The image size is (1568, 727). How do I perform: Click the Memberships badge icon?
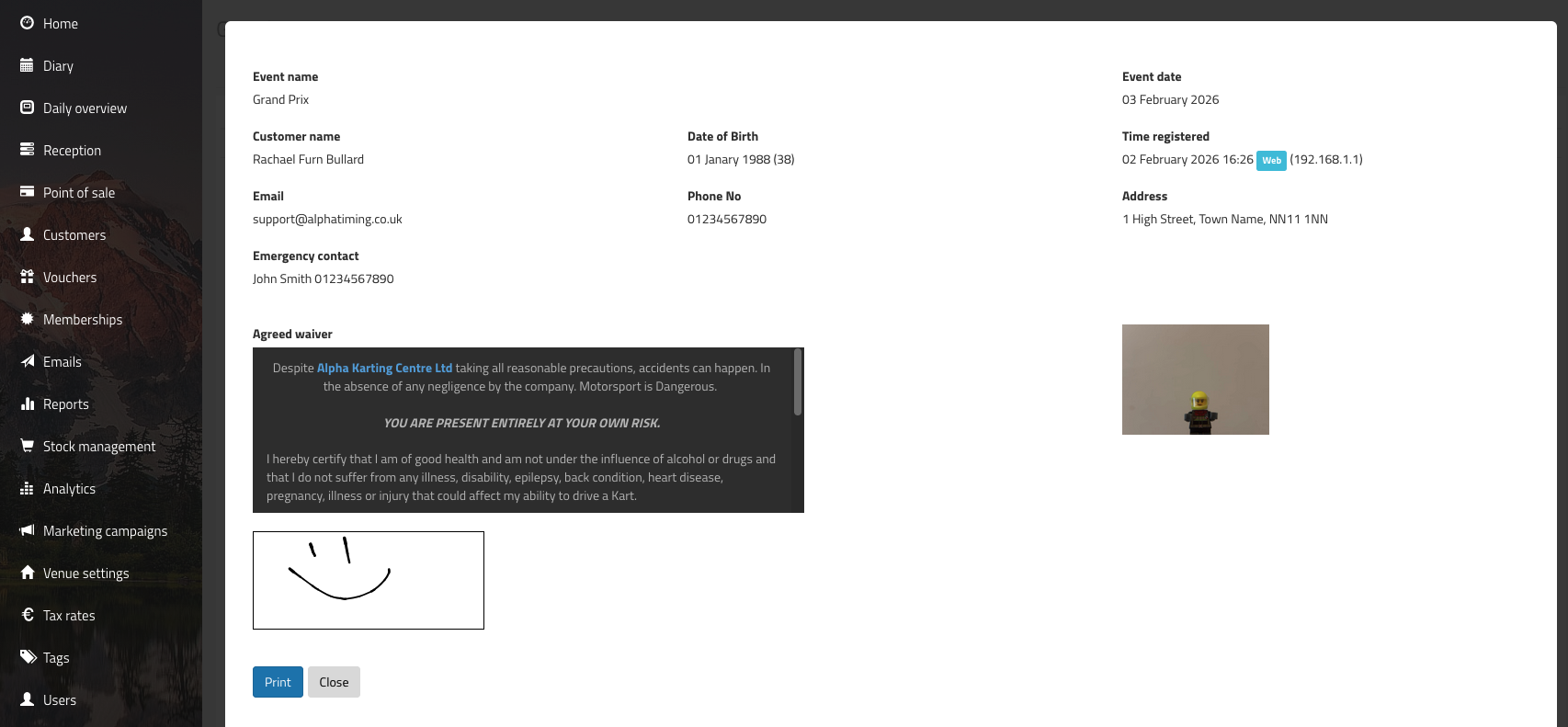tap(28, 319)
